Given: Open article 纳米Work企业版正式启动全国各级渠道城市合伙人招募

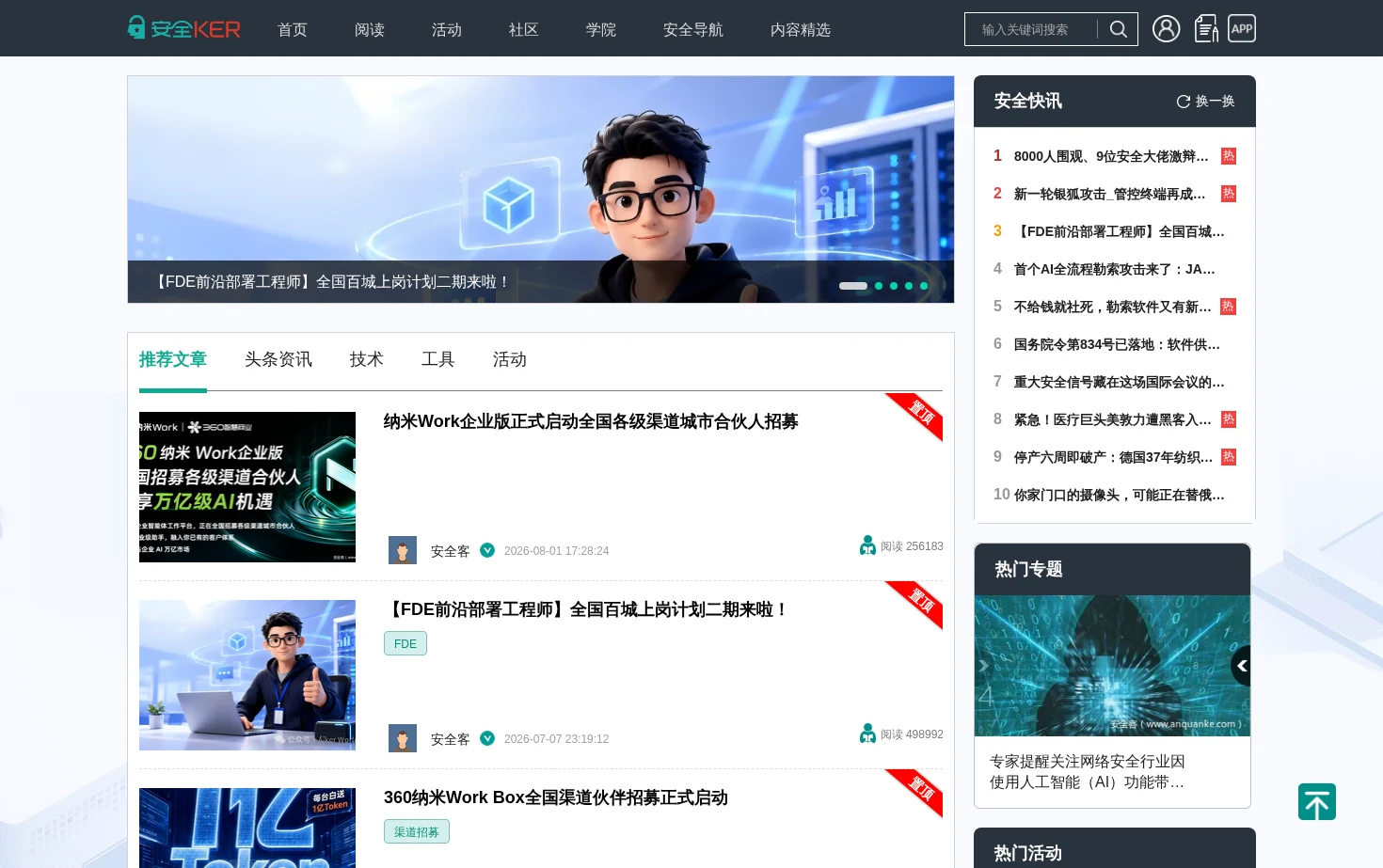Looking at the screenshot, I should (x=591, y=421).
